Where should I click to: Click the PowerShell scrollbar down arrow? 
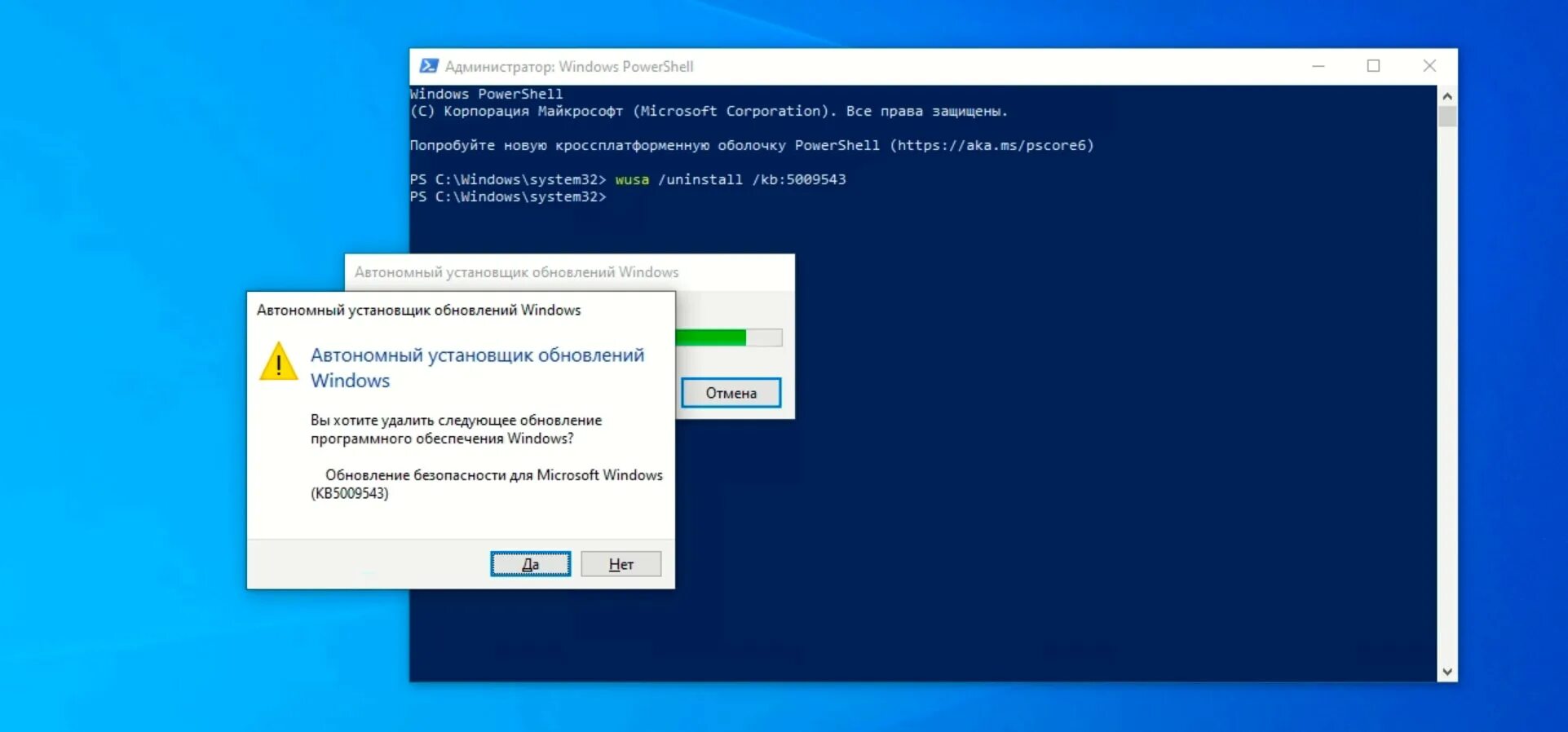(x=1447, y=672)
